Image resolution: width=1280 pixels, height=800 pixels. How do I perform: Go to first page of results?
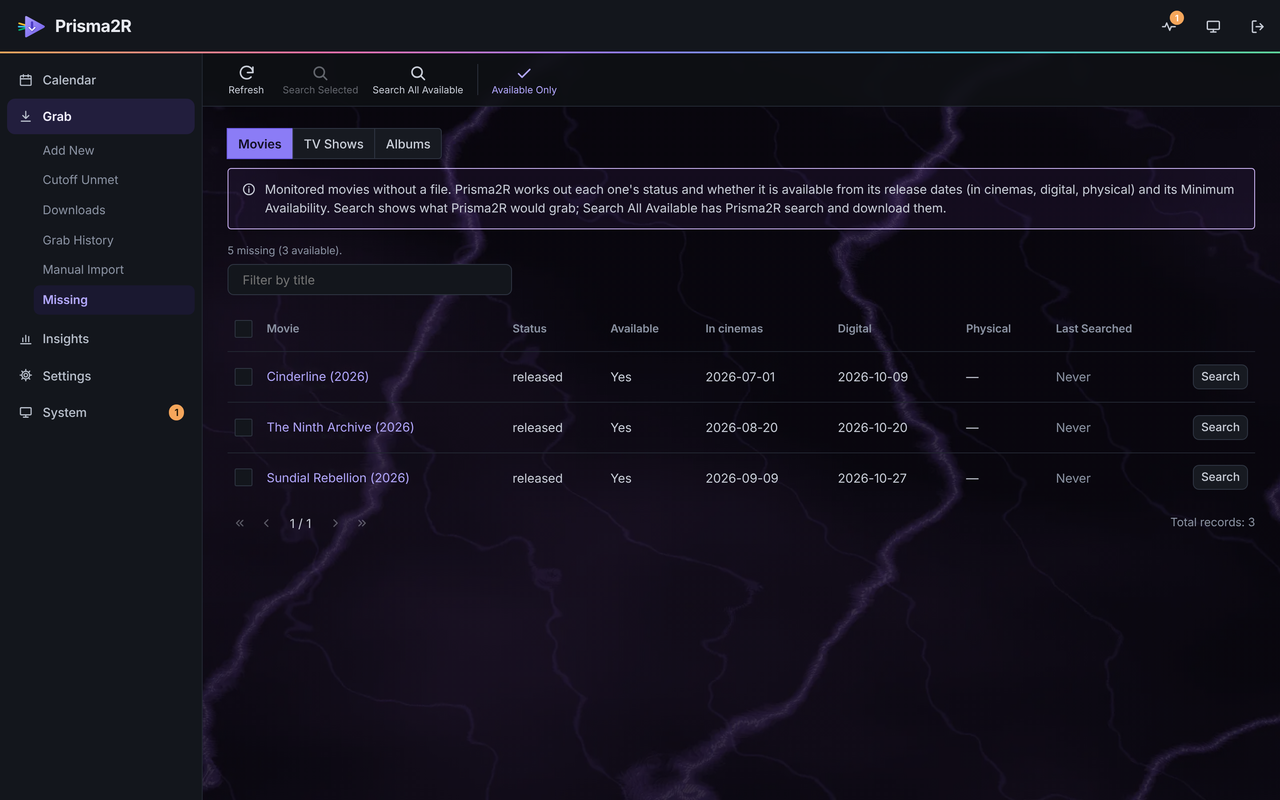click(x=240, y=523)
